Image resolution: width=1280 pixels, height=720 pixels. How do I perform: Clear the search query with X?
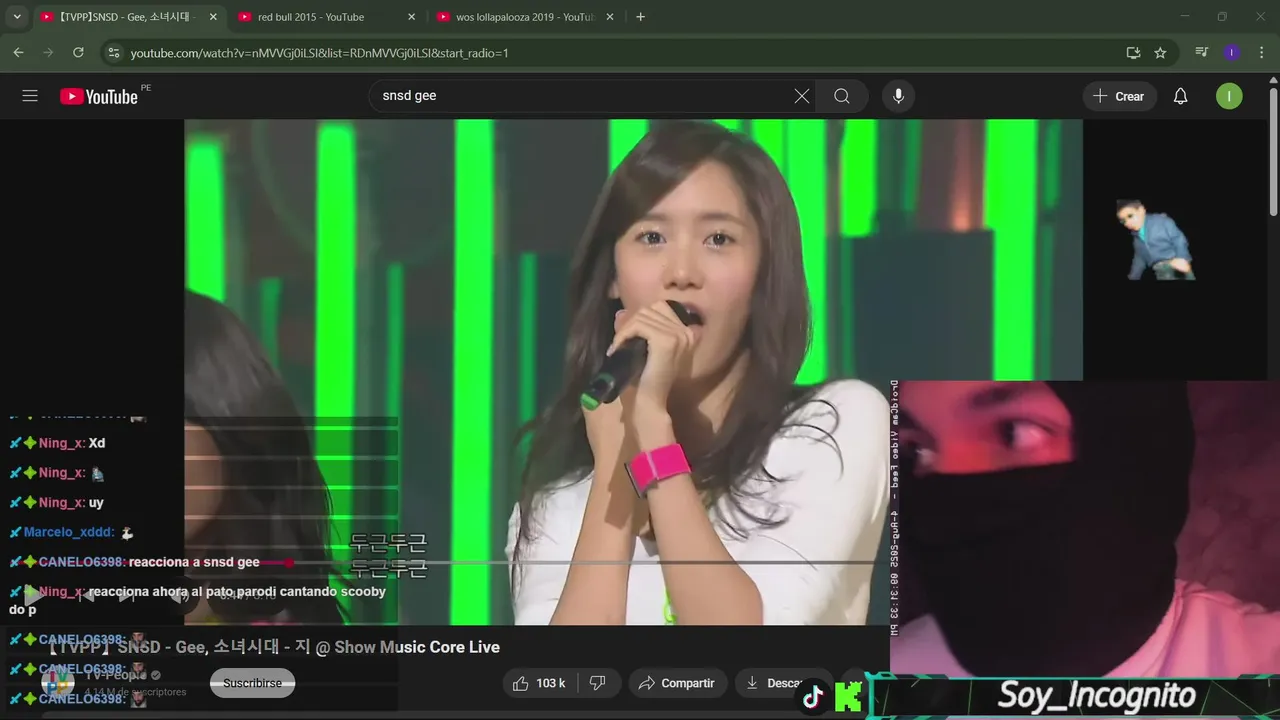click(802, 96)
